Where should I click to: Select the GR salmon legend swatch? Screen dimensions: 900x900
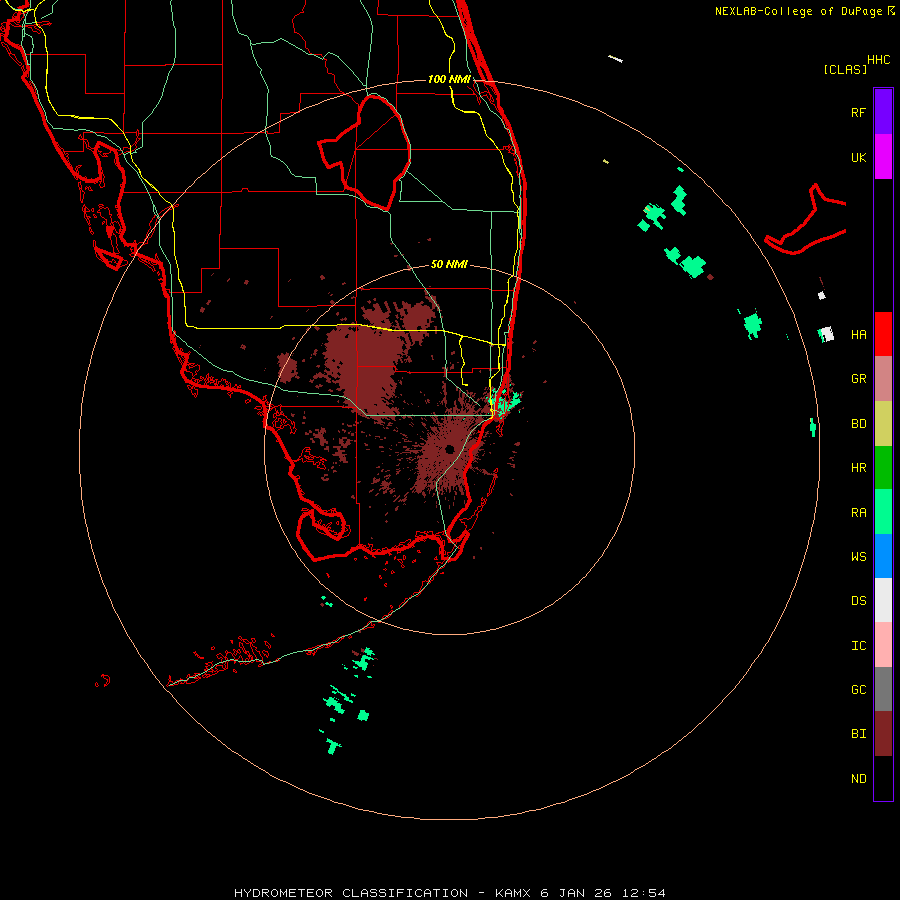coord(883,379)
